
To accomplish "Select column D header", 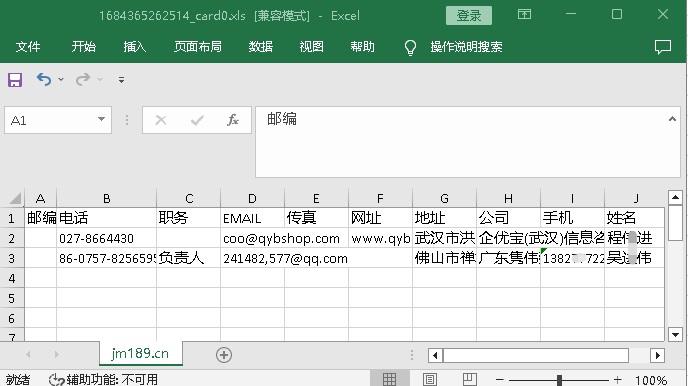I will click(252, 198).
